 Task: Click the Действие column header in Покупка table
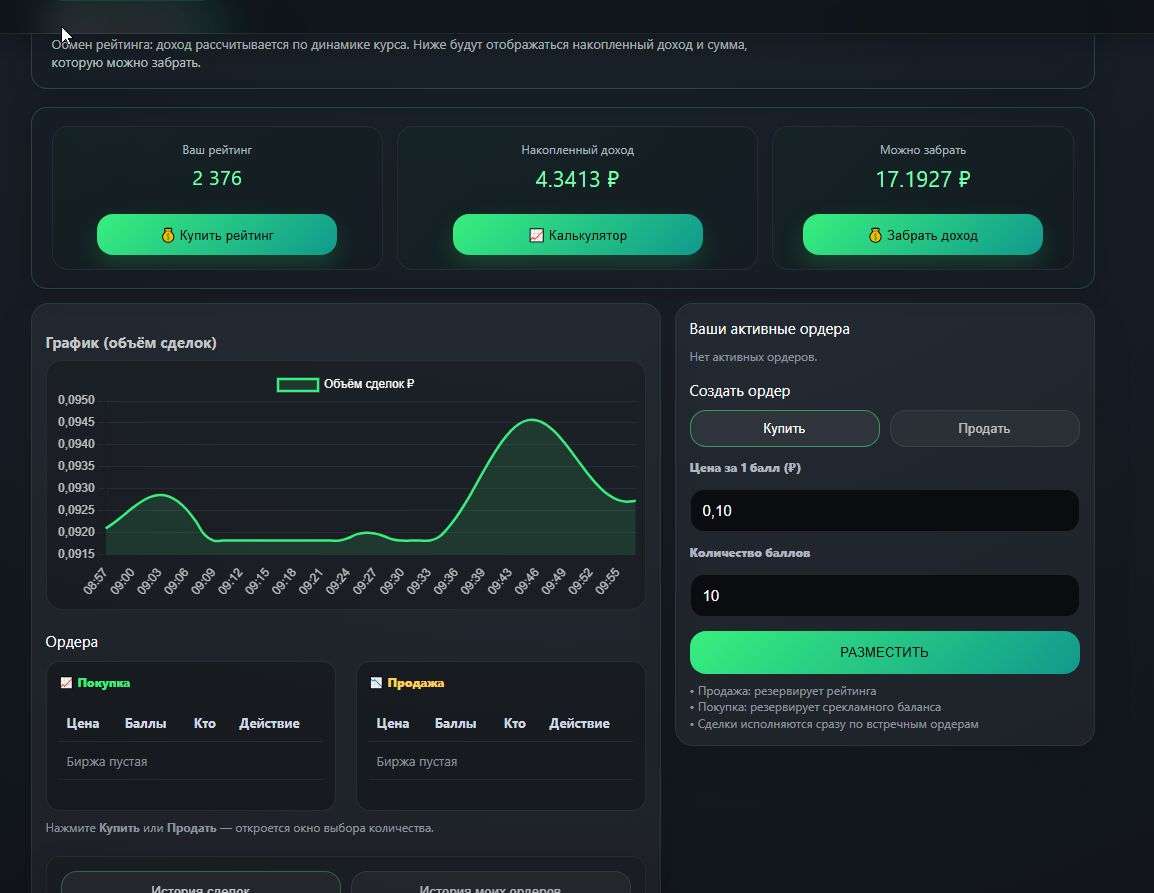click(x=269, y=724)
